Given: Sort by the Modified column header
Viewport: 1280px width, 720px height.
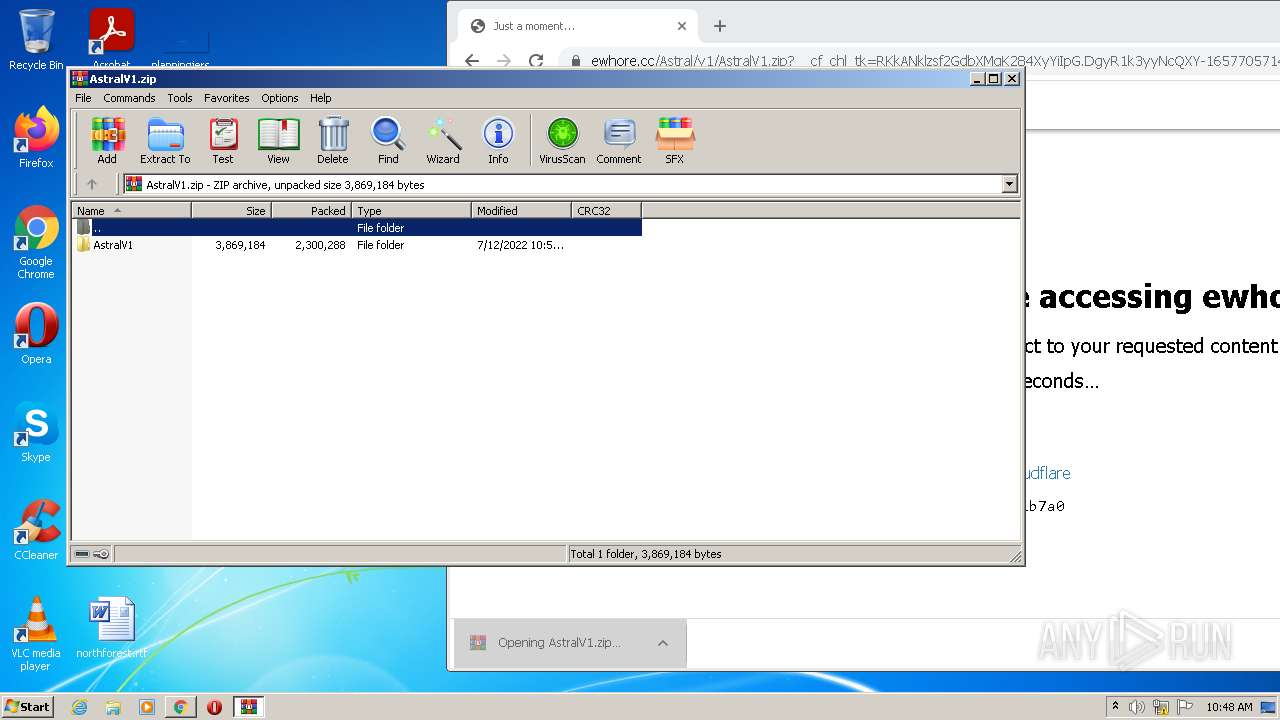Looking at the screenshot, I should pos(521,210).
